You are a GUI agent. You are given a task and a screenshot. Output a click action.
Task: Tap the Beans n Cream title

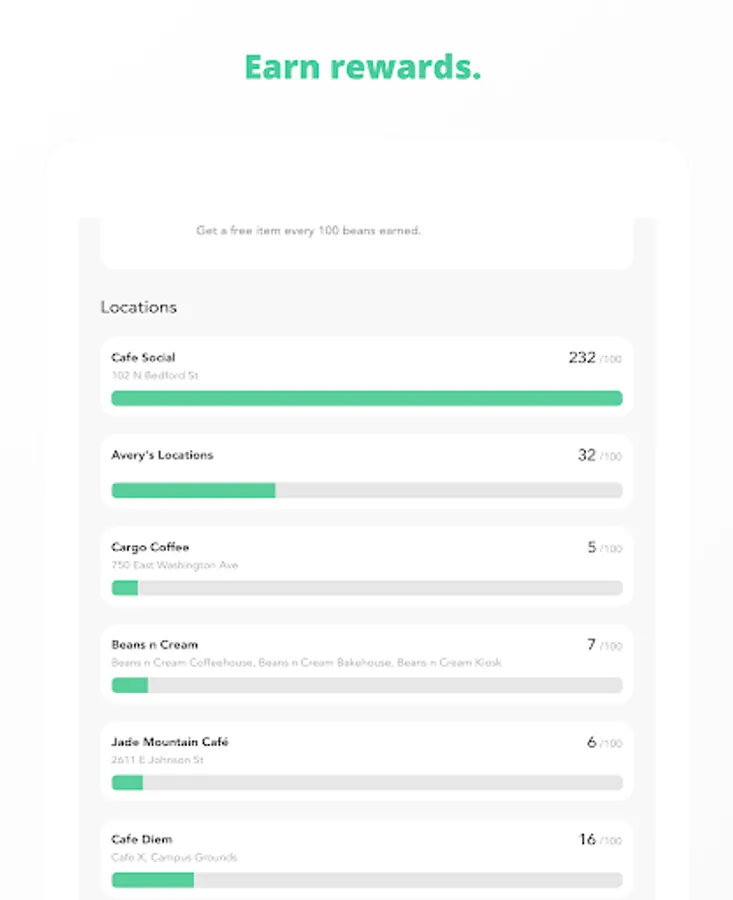click(154, 645)
